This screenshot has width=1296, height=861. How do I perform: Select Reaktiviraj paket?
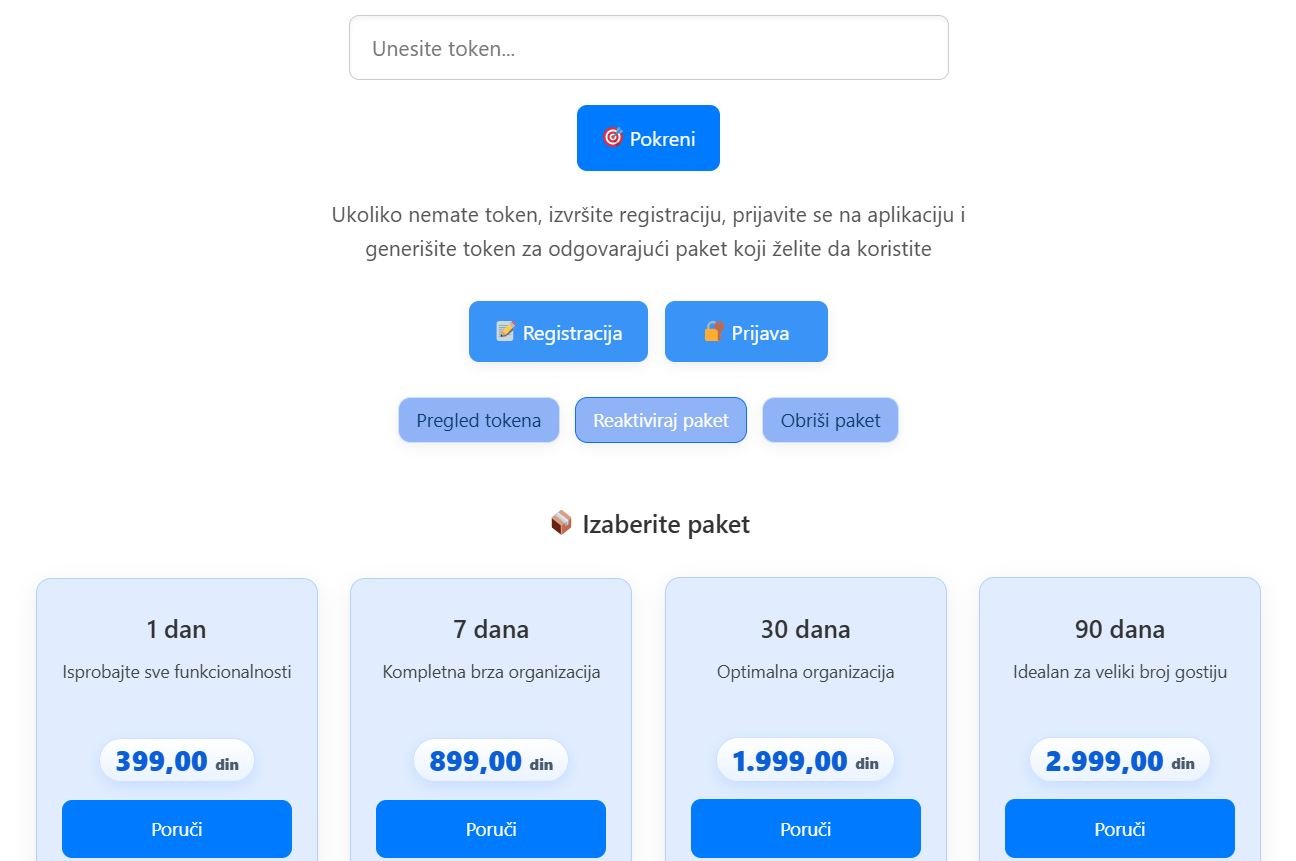(x=660, y=420)
